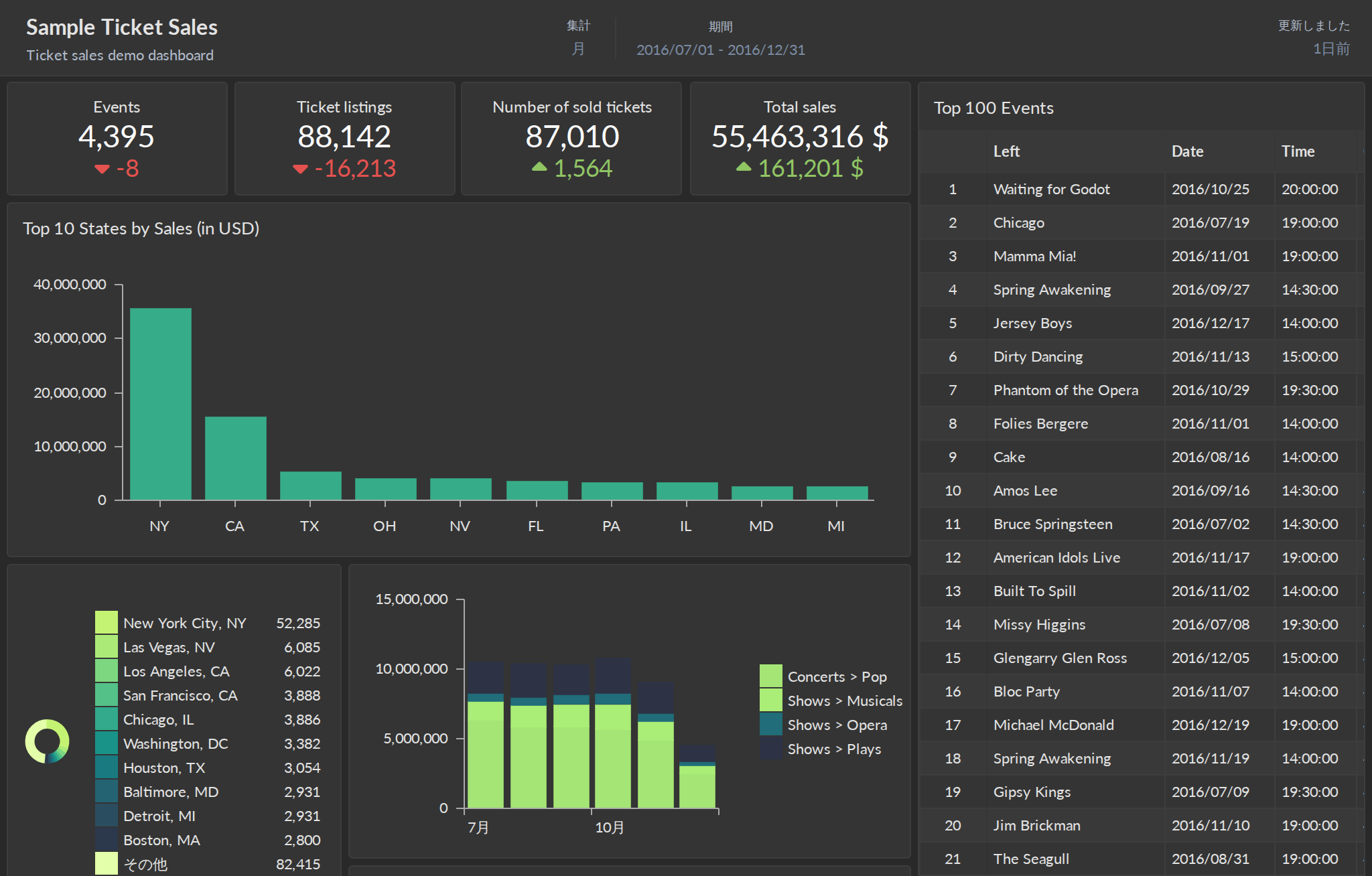Select the Bloc Party event row

point(1142,691)
